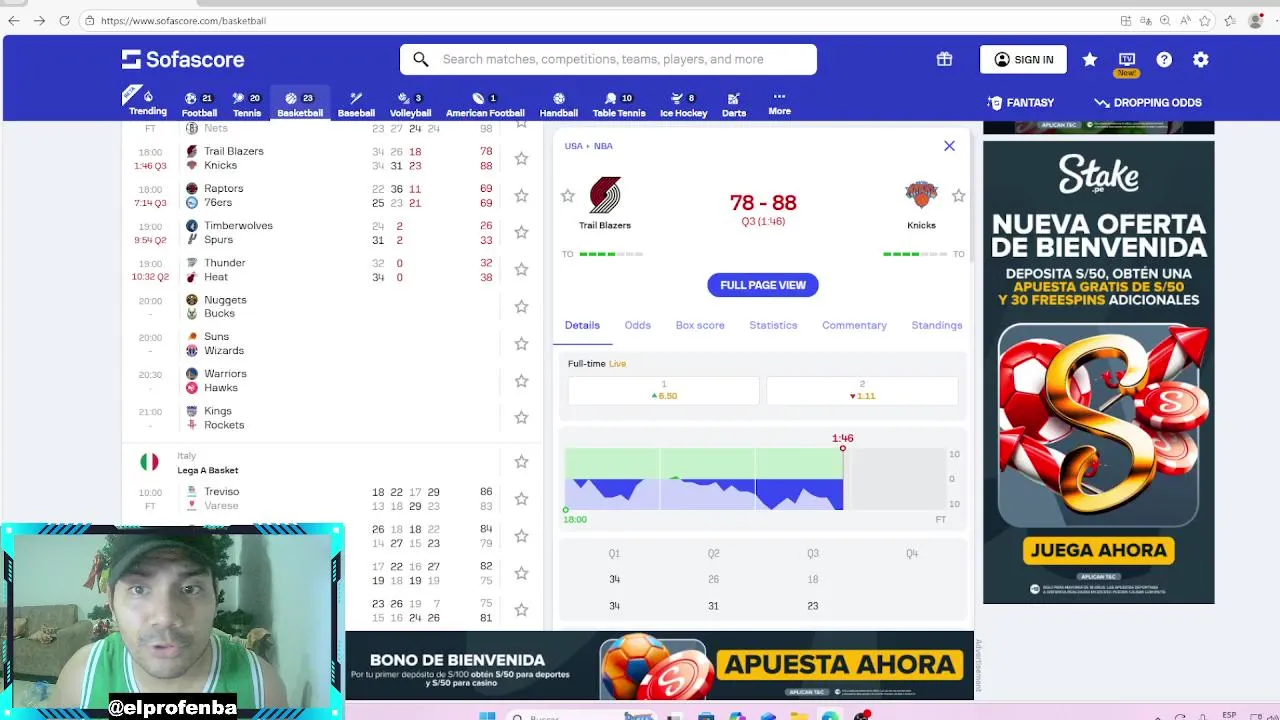
Task: Switch to the Box score tab
Action: pyautogui.click(x=700, y=325)
